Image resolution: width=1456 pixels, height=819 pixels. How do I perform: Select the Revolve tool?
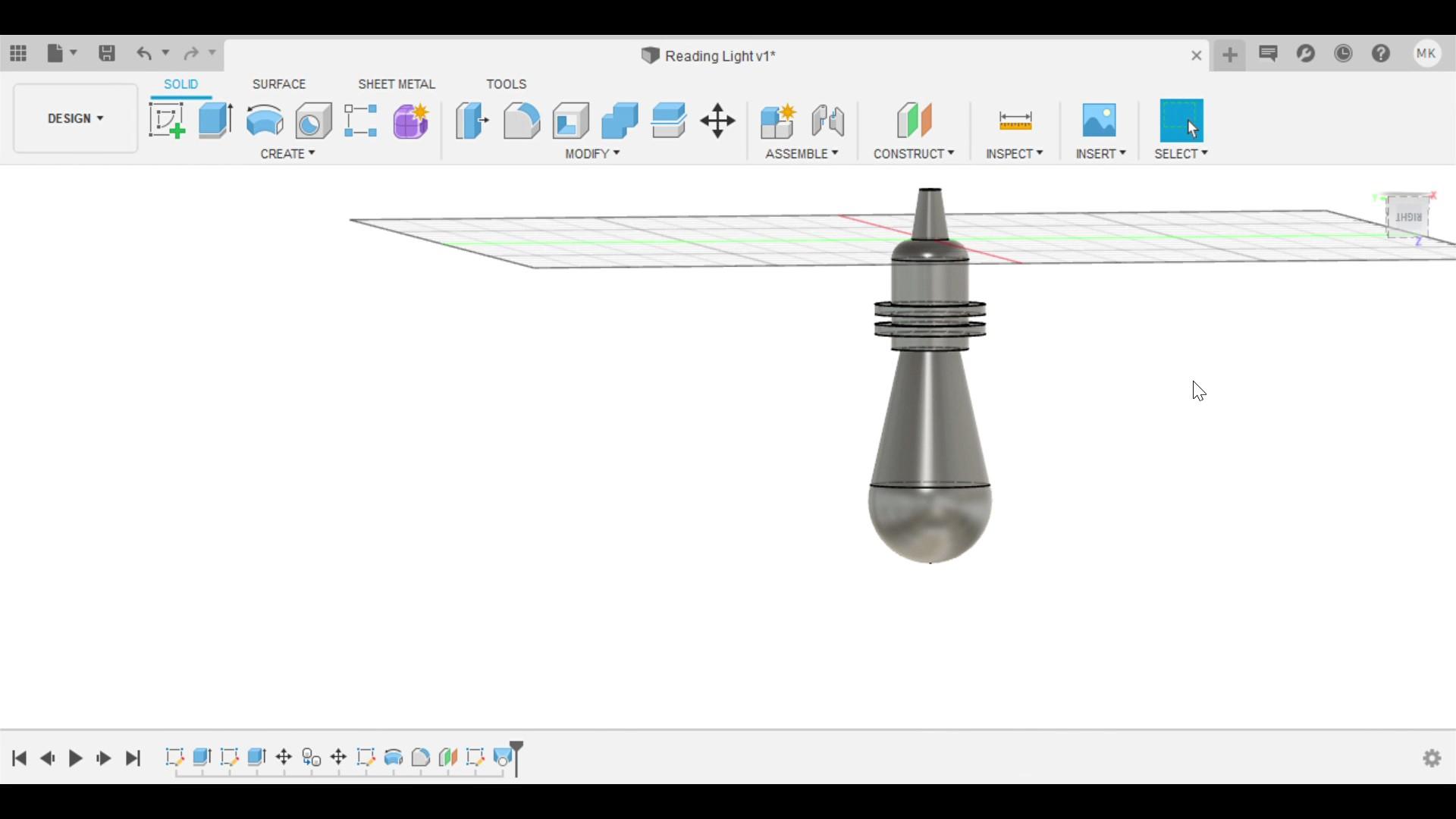(265, 121)
